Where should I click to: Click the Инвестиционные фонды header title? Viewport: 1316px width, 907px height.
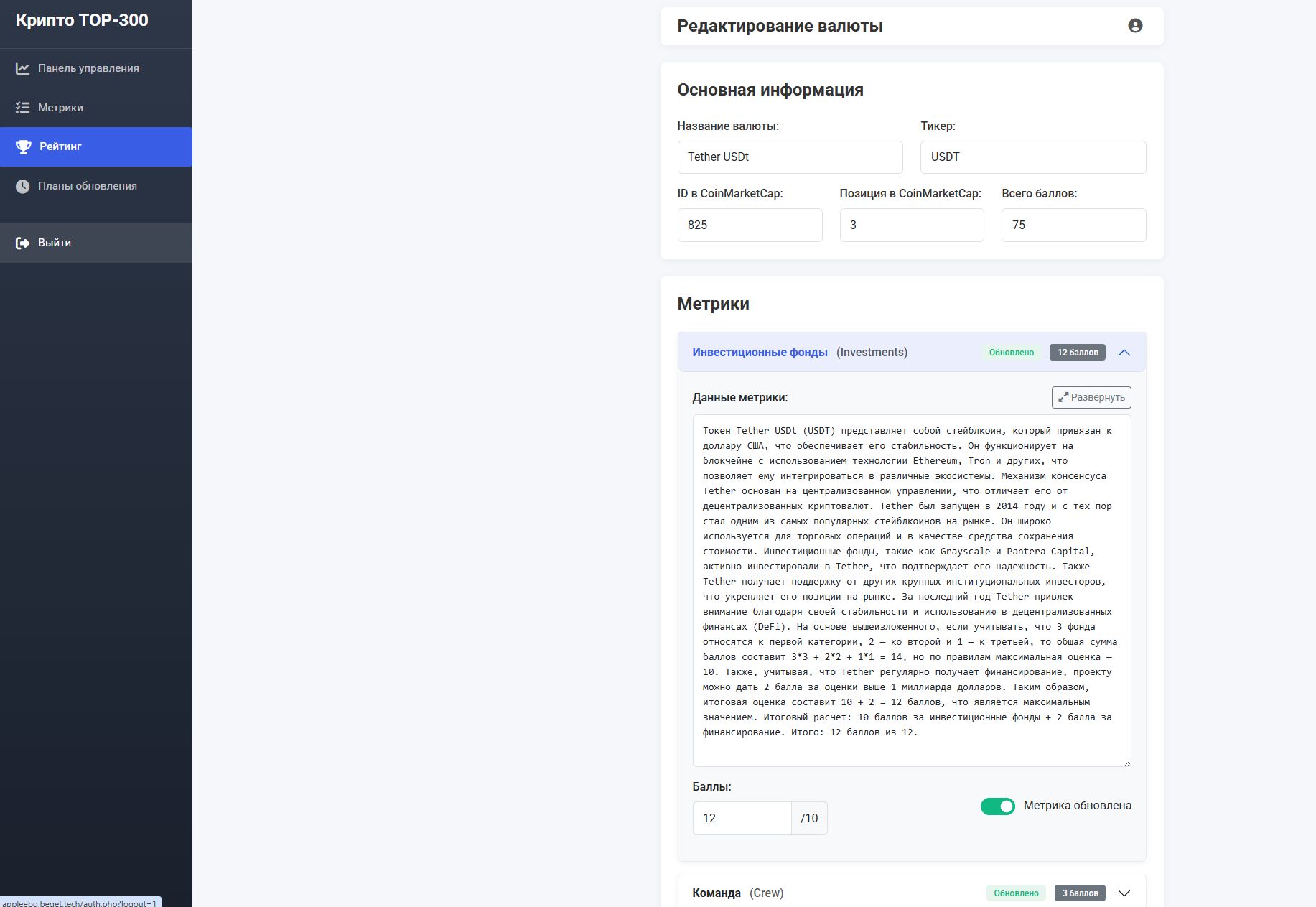pos(760,353)
